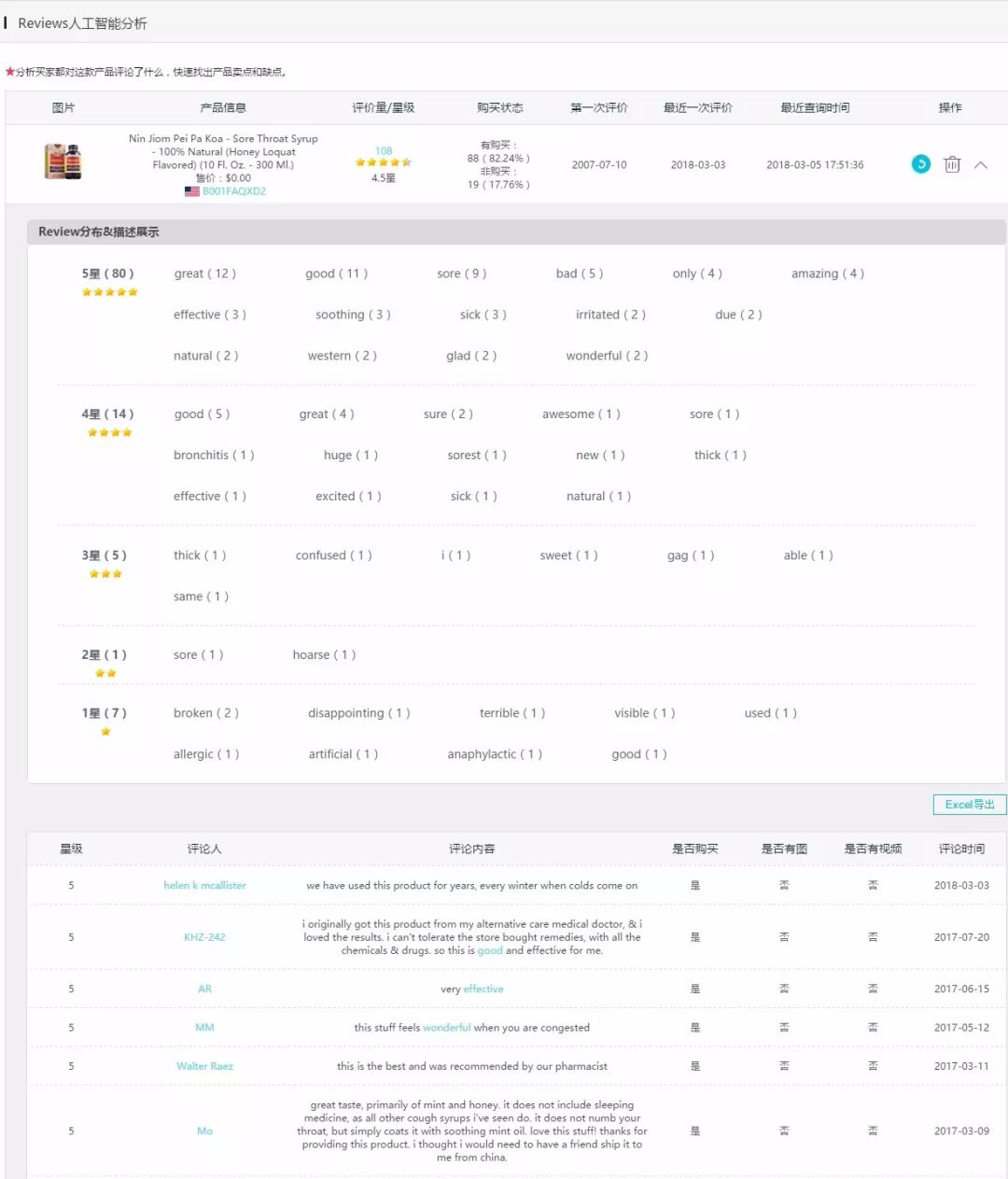The height and width of the screenshot is (1179, 1008).
Task: Select keyword hoarse (1)
Action: (x=324, y=655)
